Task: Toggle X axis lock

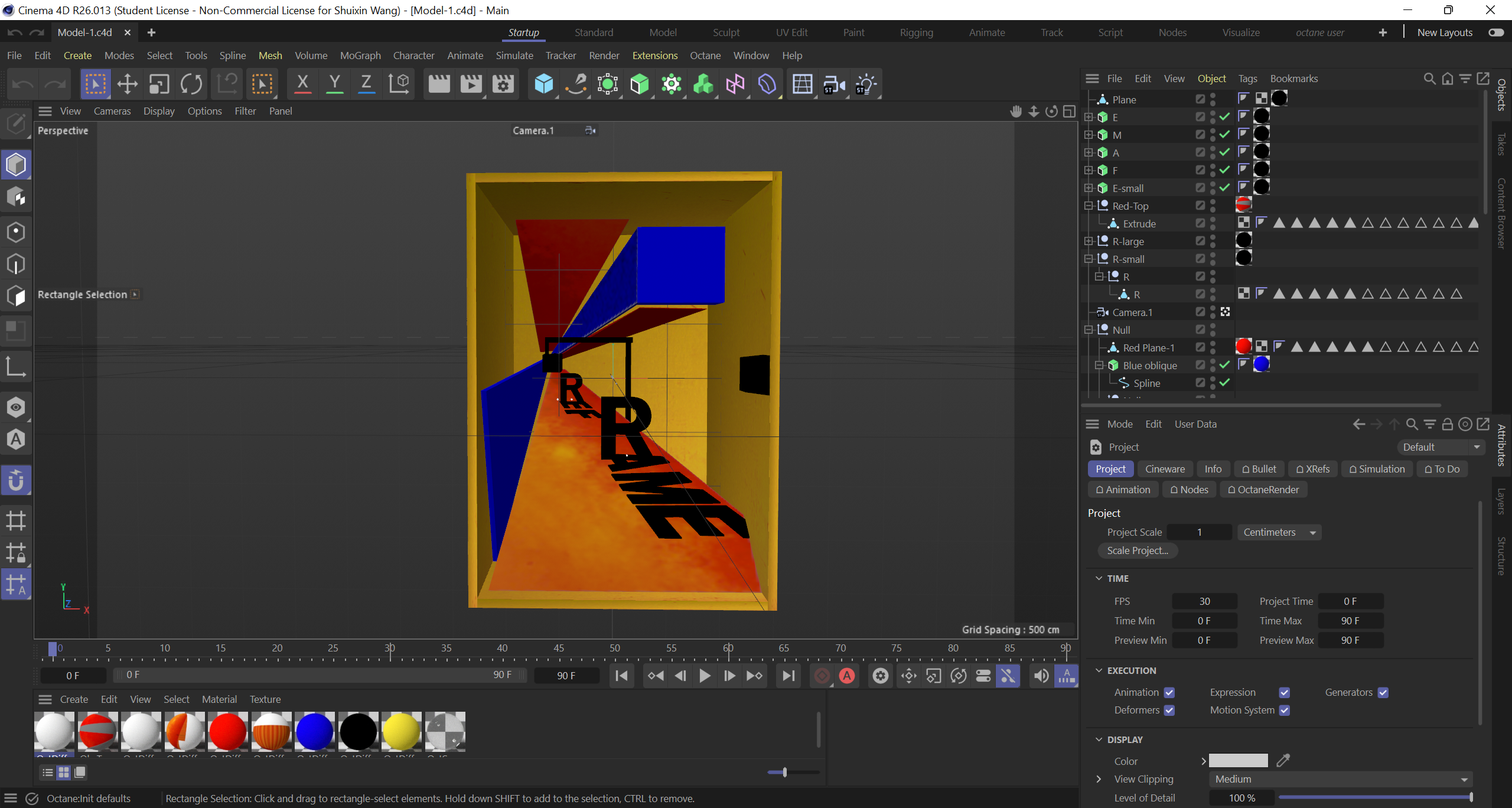Action: [302, 84]
